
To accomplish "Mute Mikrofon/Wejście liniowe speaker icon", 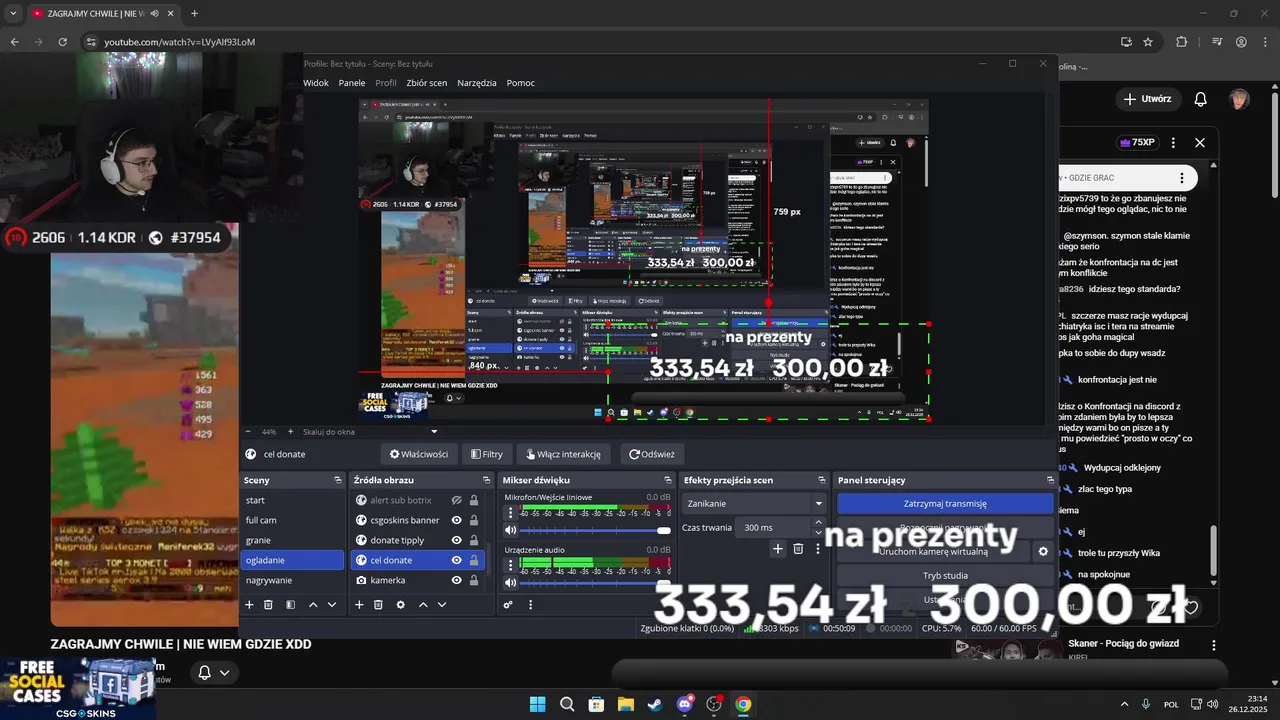I will (x=511, y=530).
